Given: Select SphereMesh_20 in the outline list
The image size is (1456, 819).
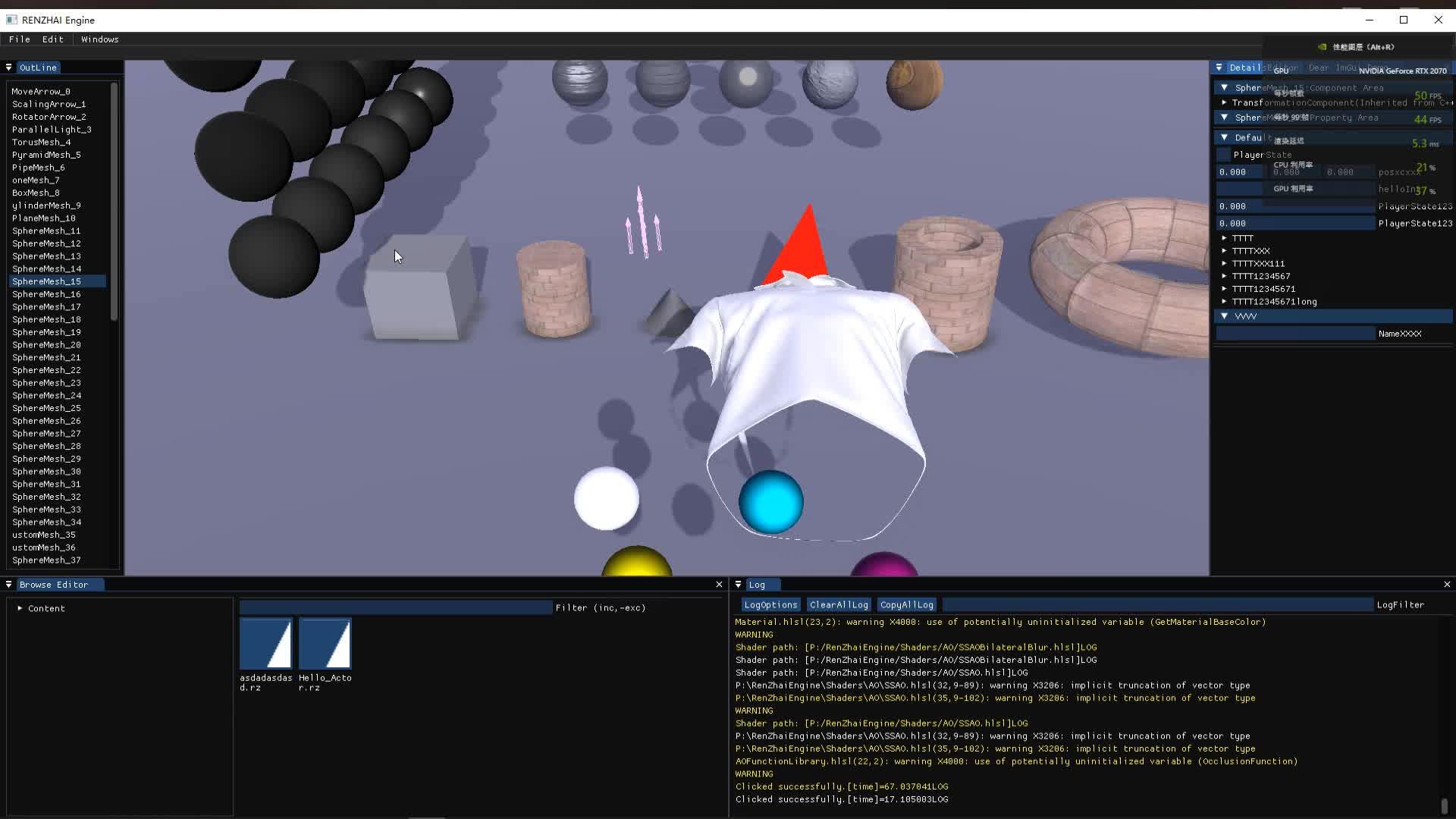Looking at the screenshot, I should [46, 345].
